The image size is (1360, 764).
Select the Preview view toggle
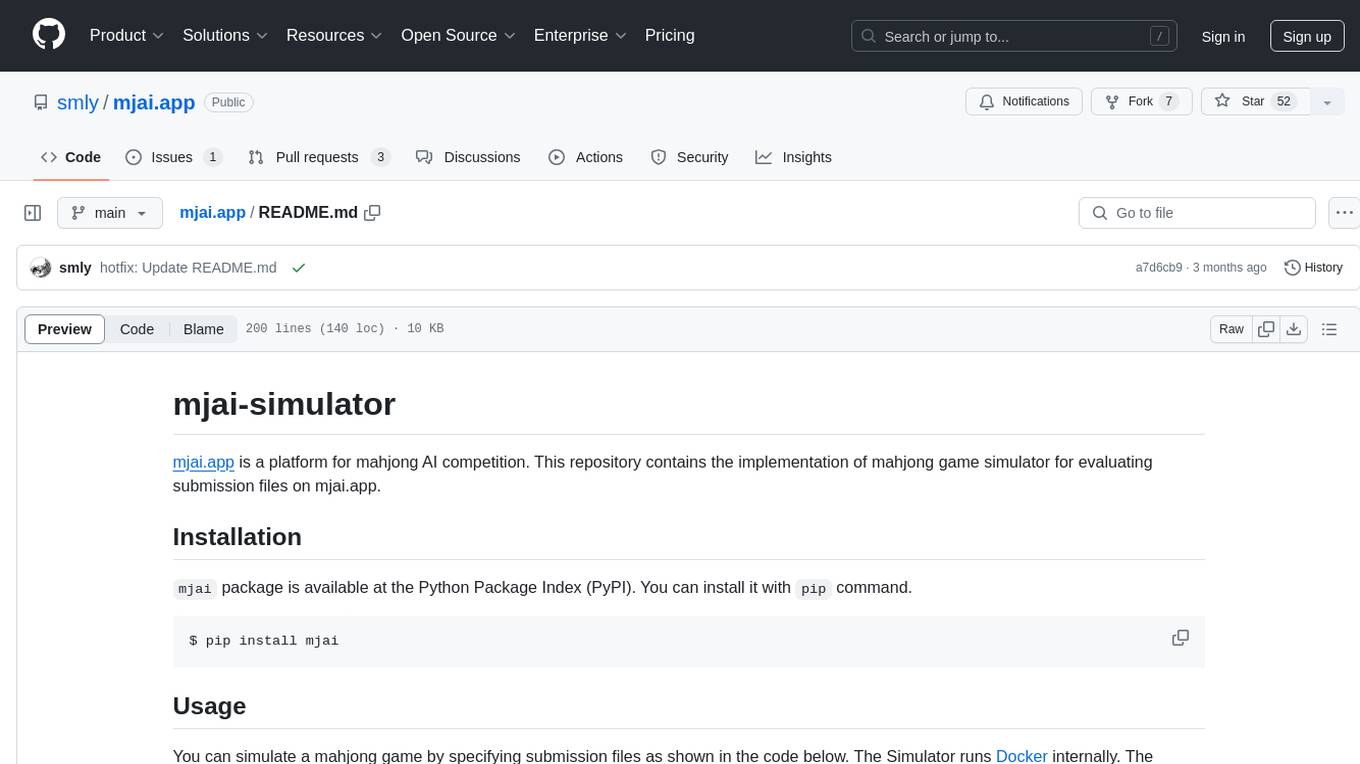pyautogui.click(x=65, y=329)
